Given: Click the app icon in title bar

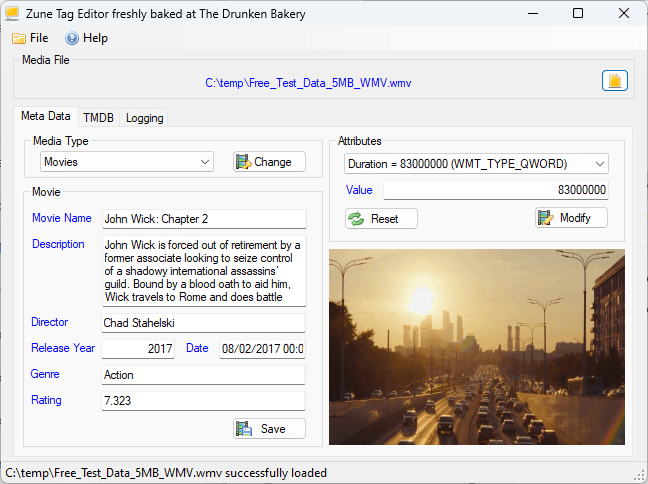Looking at the screenshot, I should point(12,14).
